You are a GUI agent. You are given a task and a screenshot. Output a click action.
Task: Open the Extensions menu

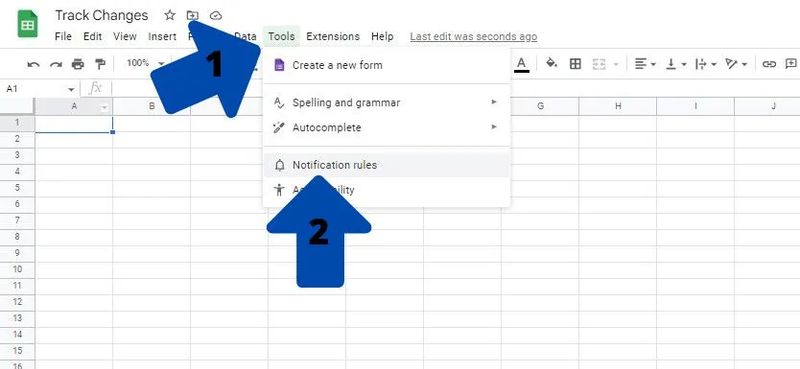[x=333, y=37]
